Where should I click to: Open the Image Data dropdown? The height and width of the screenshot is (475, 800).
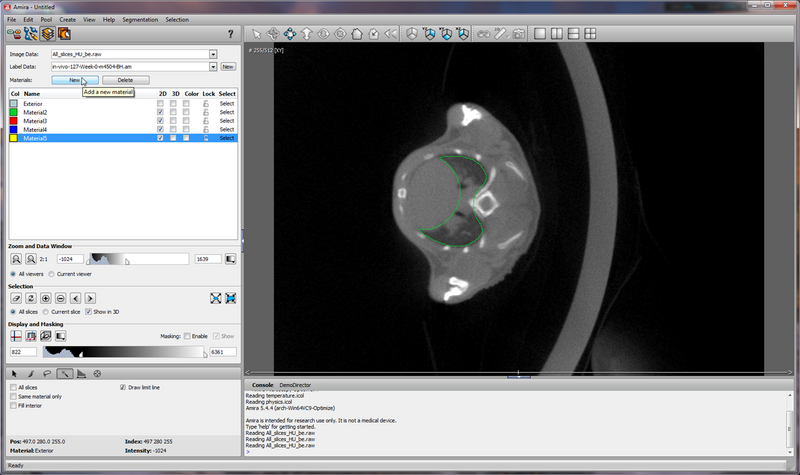[x=213, y=54]
